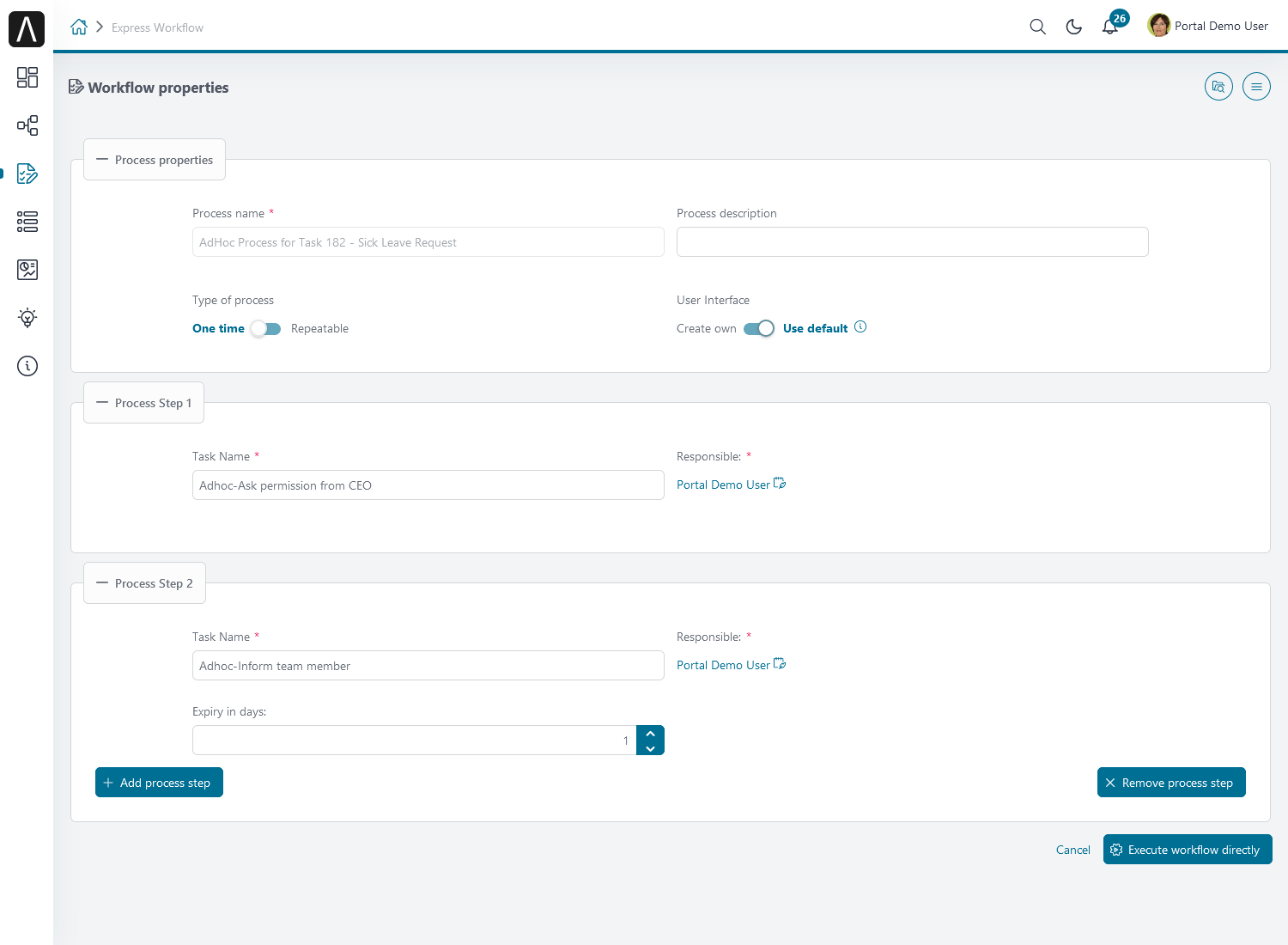Switch to dark mode moon icon
Viewport: 1288px width, 945px height.
pyautogui.click(x=1073, y=27)
